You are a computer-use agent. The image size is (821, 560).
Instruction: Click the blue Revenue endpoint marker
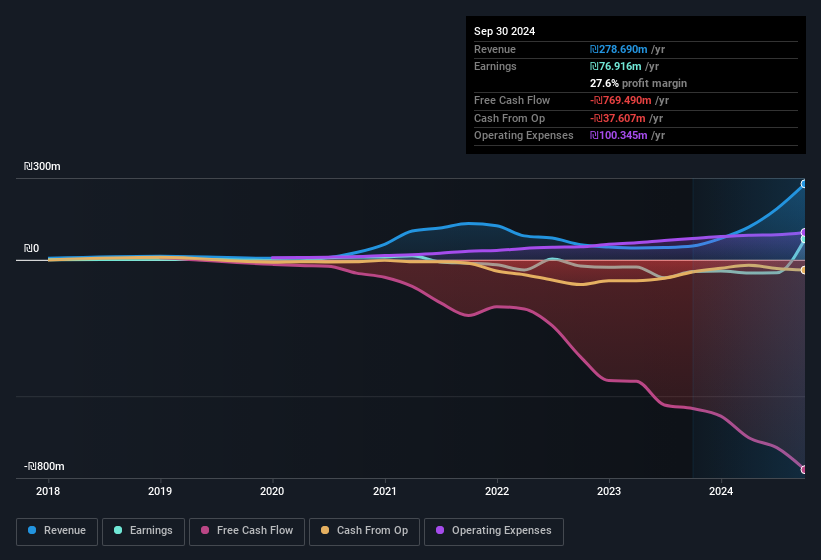(x=804, y=184)
